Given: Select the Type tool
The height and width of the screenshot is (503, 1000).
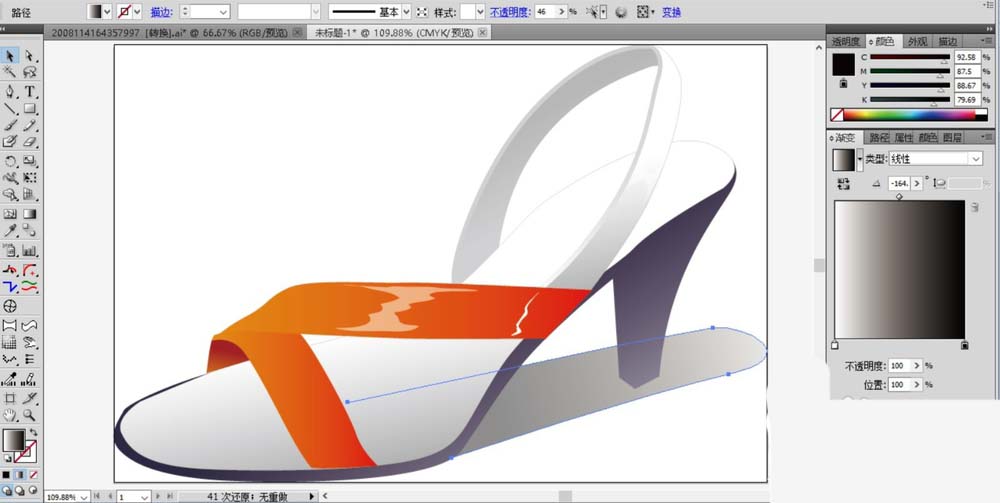Looking at the screenshot, I should (x=29, y=92).
